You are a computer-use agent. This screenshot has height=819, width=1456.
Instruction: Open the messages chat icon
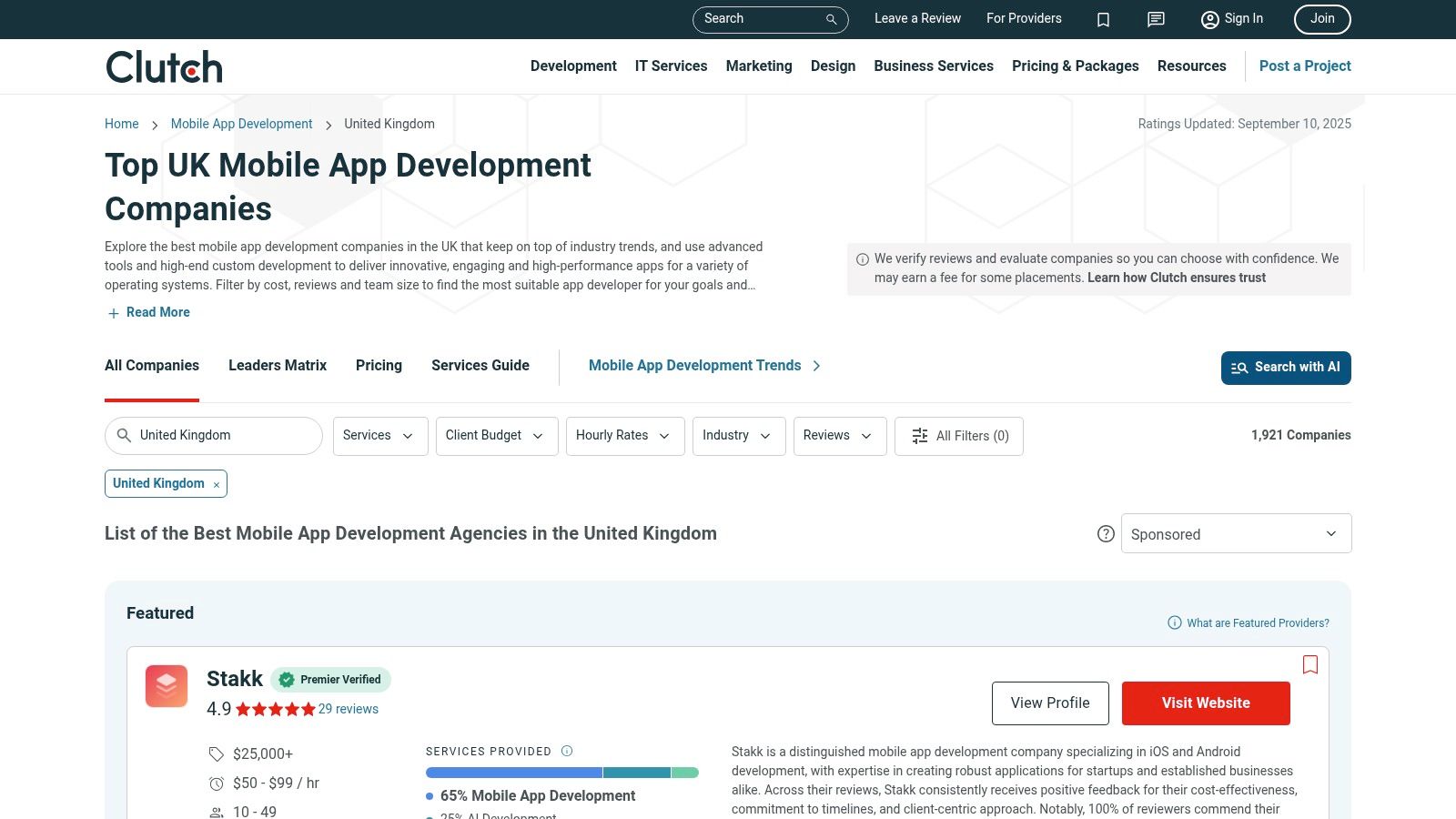click(x=1156, y=19)
